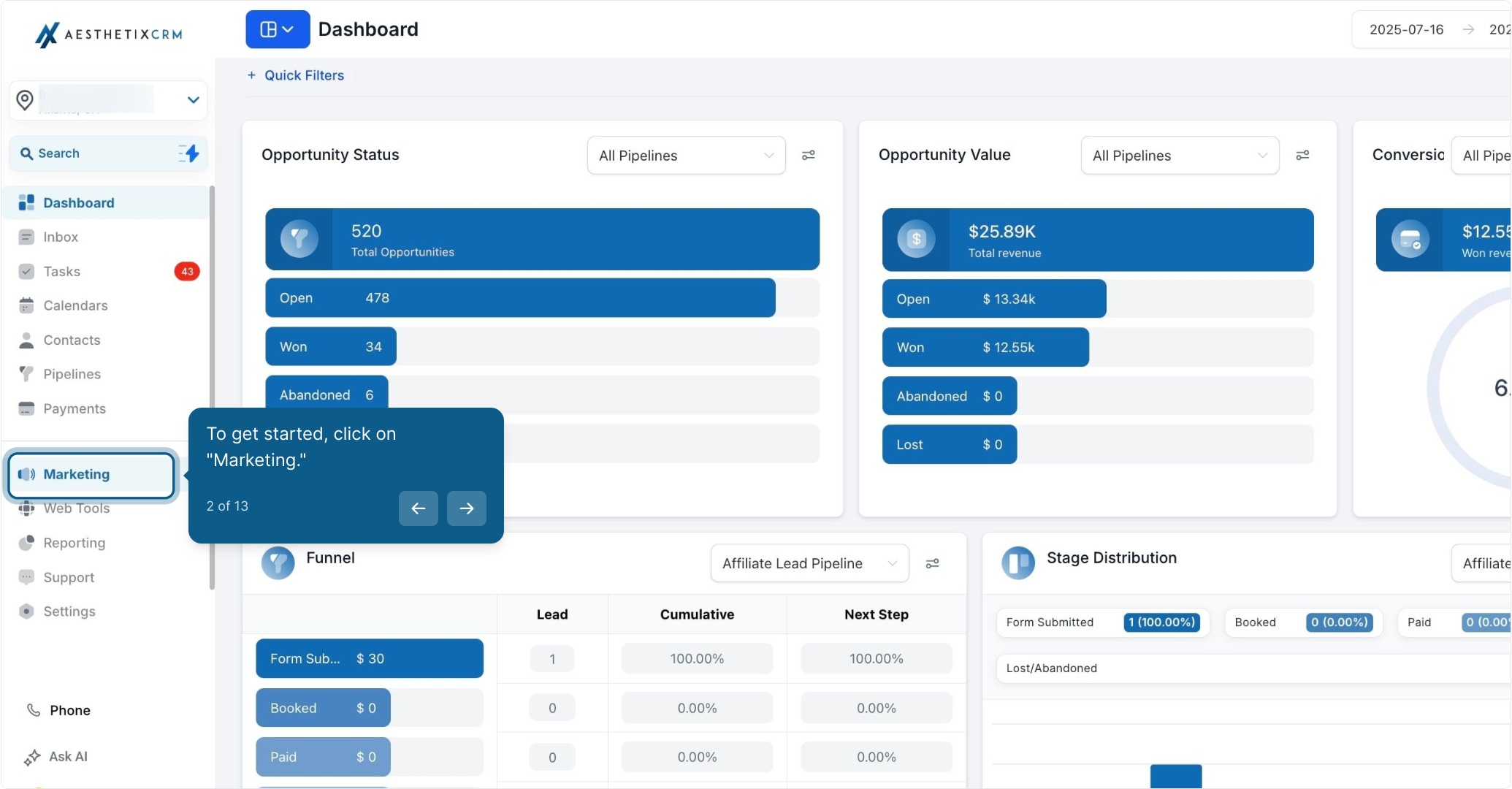Click the Paid $0 funnel bar
This screenshot has height=789, width=1512.
(x=323, y=758)
